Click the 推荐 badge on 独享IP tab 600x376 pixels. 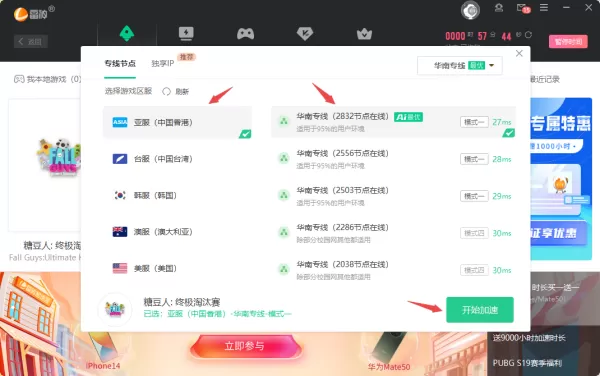(x=186, y=57)
